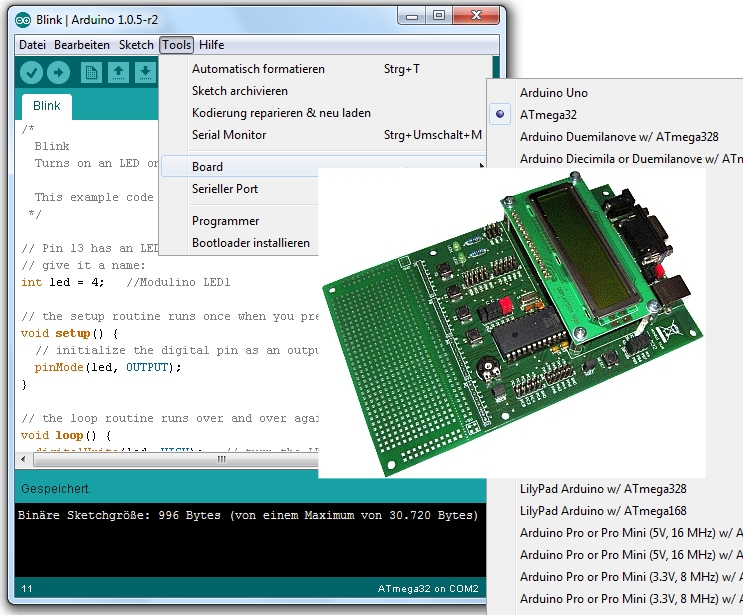
Task: Click Bootloader installieren
Action: pyautogui.click(x=250, y=243)
